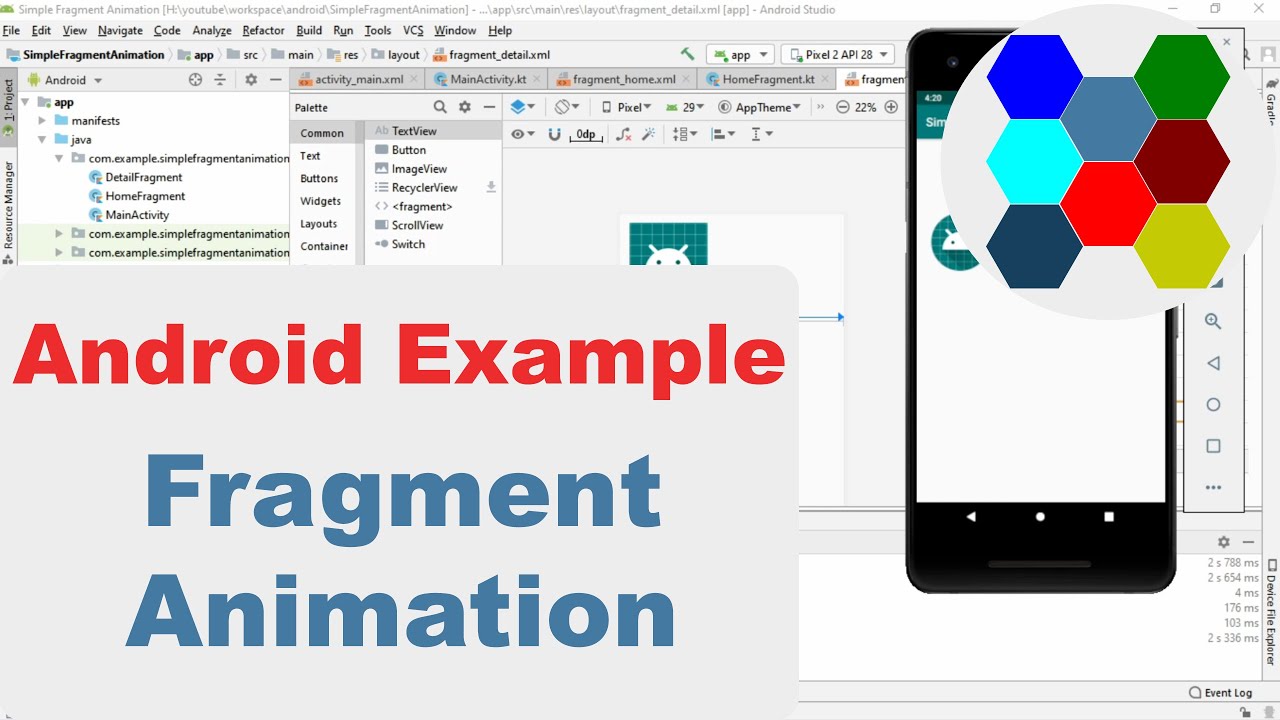Click the locate-target icon in Project panel

[x=195, y=80]
